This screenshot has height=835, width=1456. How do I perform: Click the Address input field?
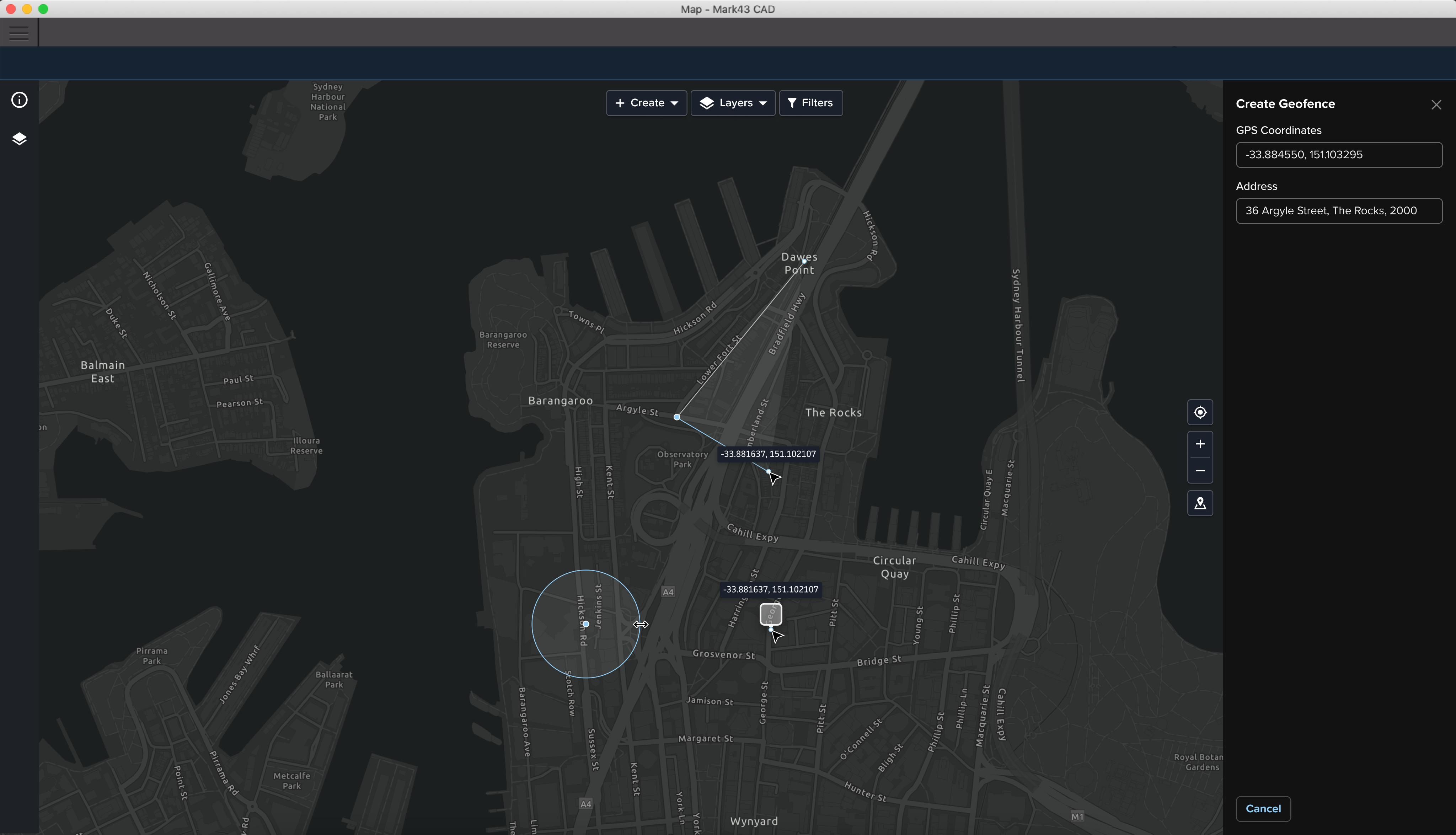1338,211
